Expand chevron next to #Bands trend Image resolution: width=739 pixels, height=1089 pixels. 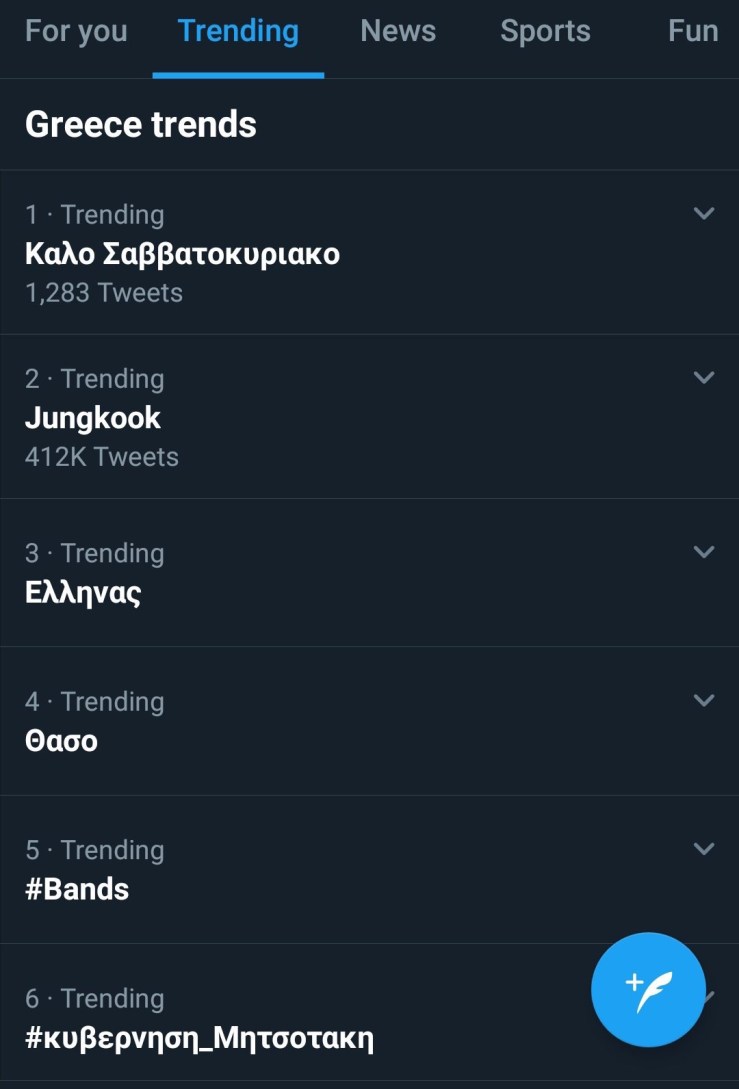tap(704, 848)
